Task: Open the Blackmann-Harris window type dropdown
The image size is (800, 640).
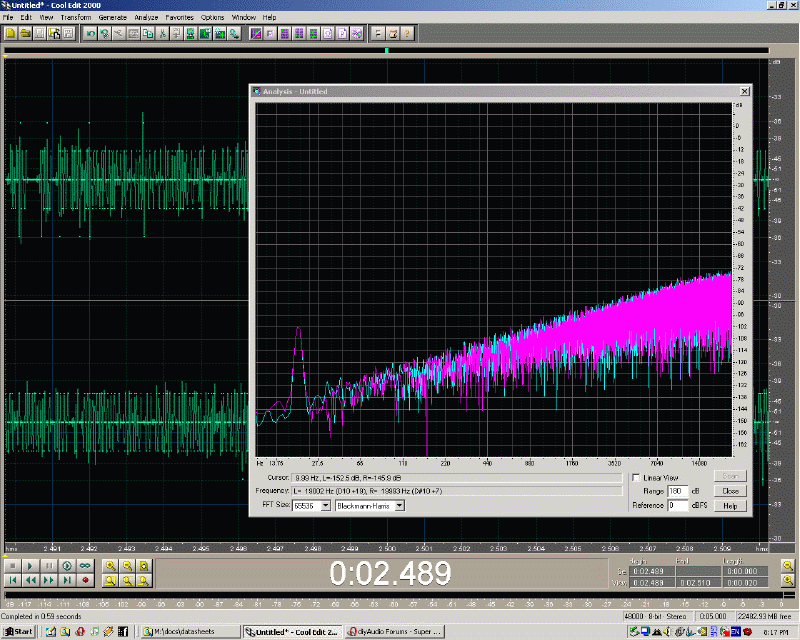Action: coord(400,506)
